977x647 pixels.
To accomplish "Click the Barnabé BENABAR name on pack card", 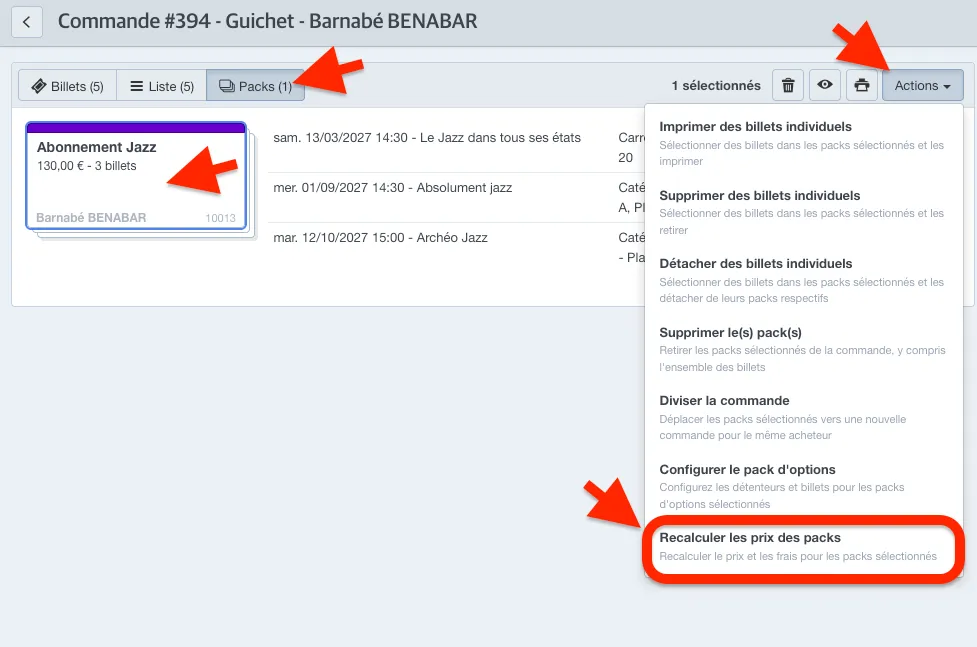I will coord(91,218).
